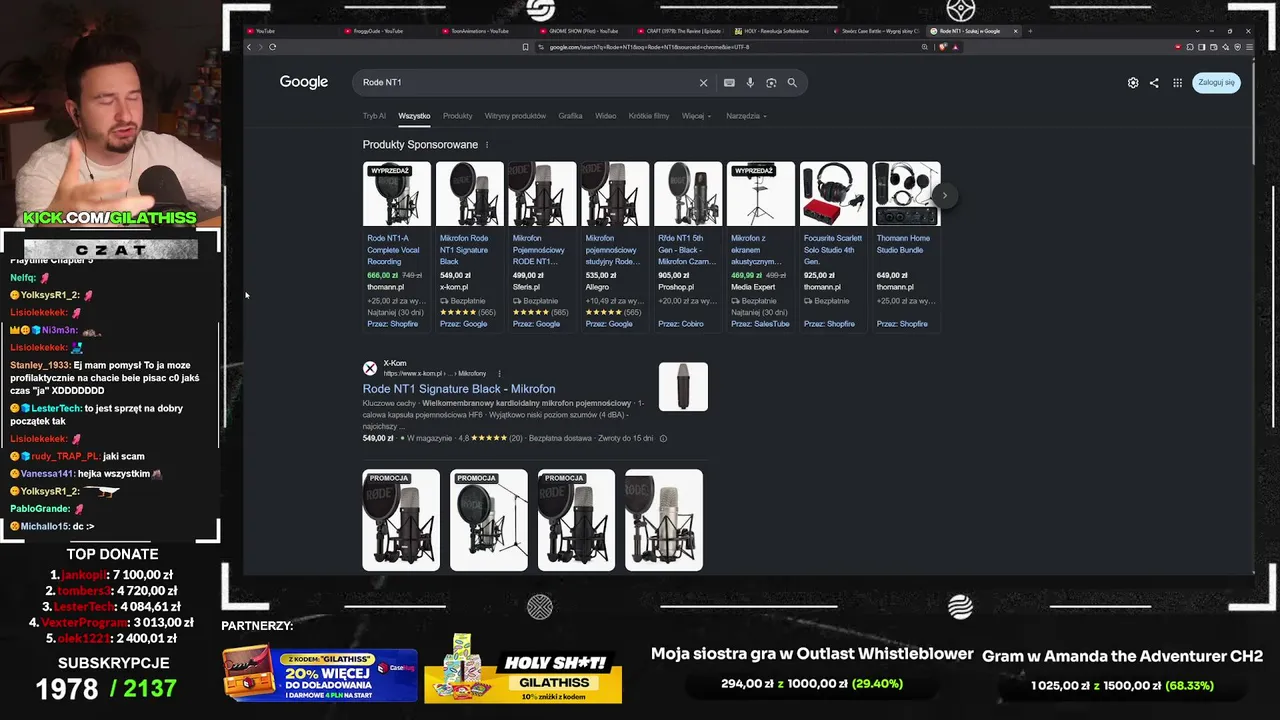Switch to the Krótkie filmy tab
This screenshot has width=1280, height=720.
[x=649, y=116]
